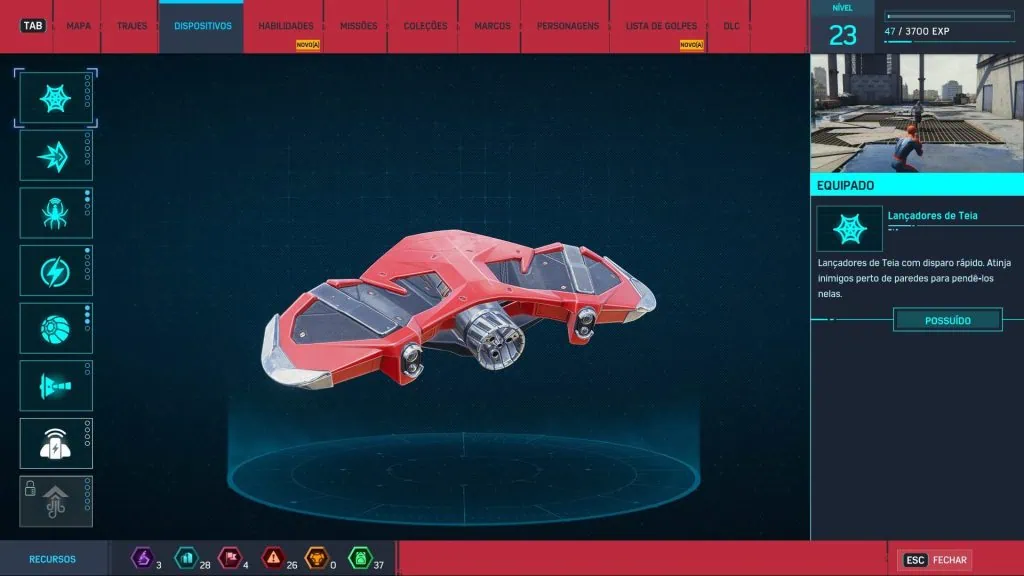Click the EXP progress bar

(949, 16)
